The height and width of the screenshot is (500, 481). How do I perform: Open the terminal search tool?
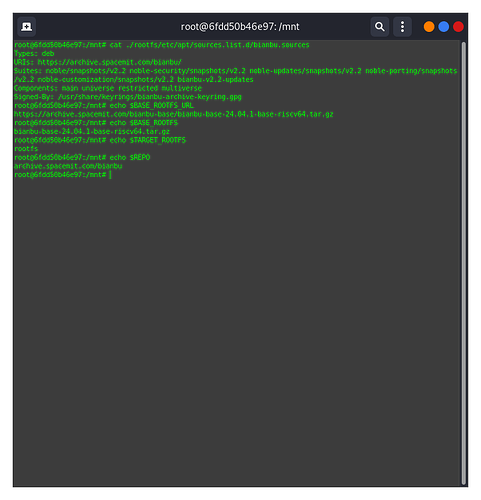tap(380, 27)
